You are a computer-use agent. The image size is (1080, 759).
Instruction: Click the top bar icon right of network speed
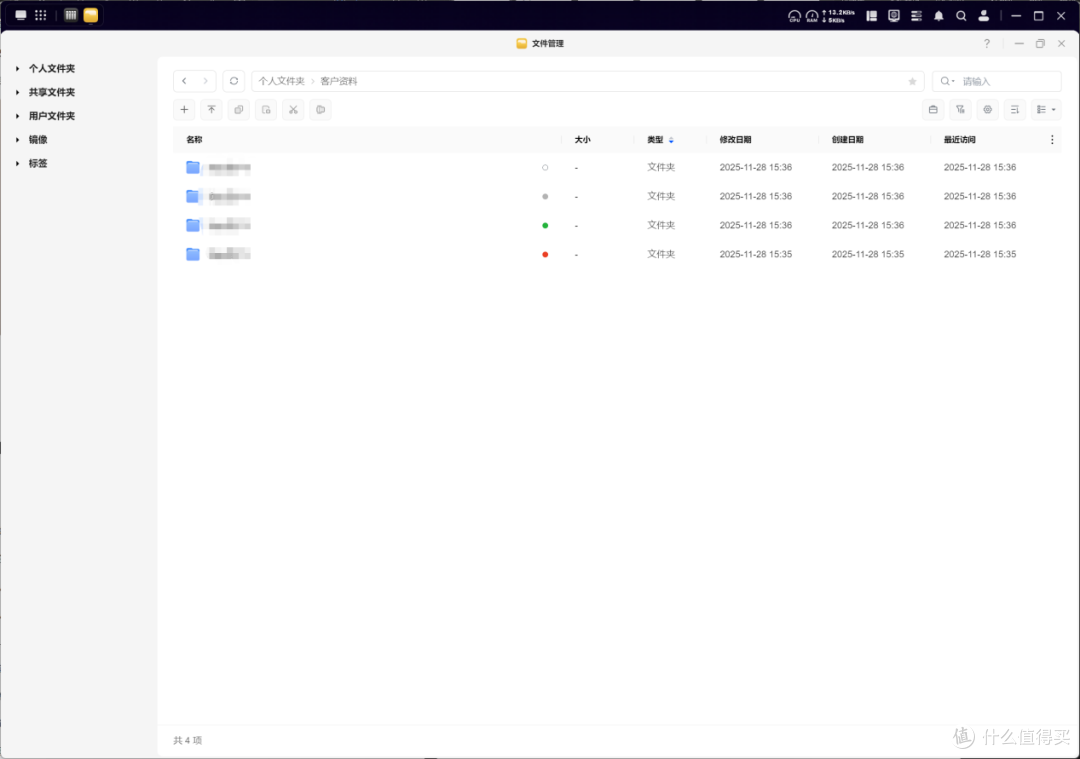871,15
